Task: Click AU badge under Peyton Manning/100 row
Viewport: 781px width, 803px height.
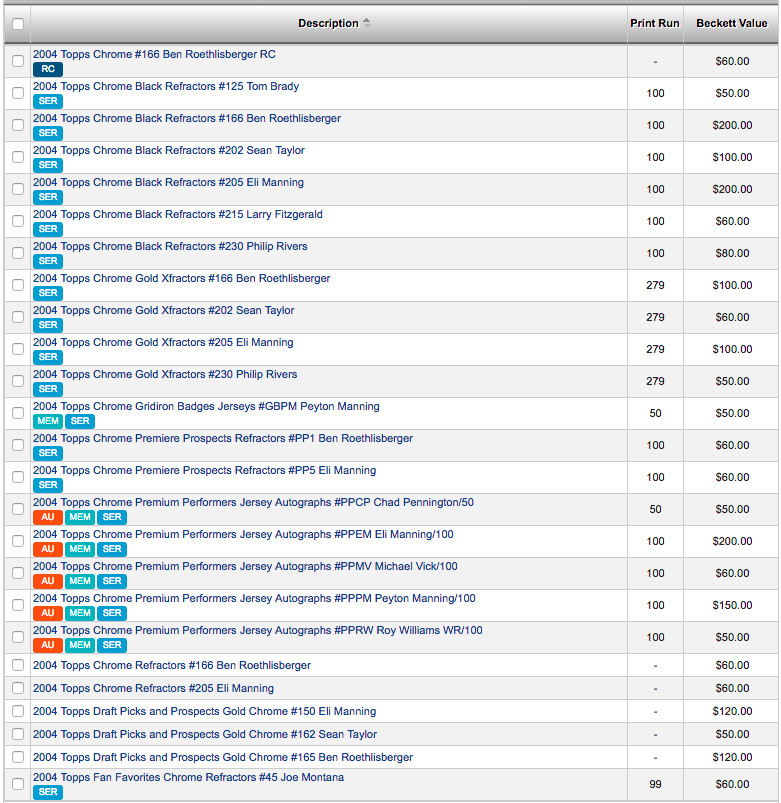Action: tap(48, 613)
